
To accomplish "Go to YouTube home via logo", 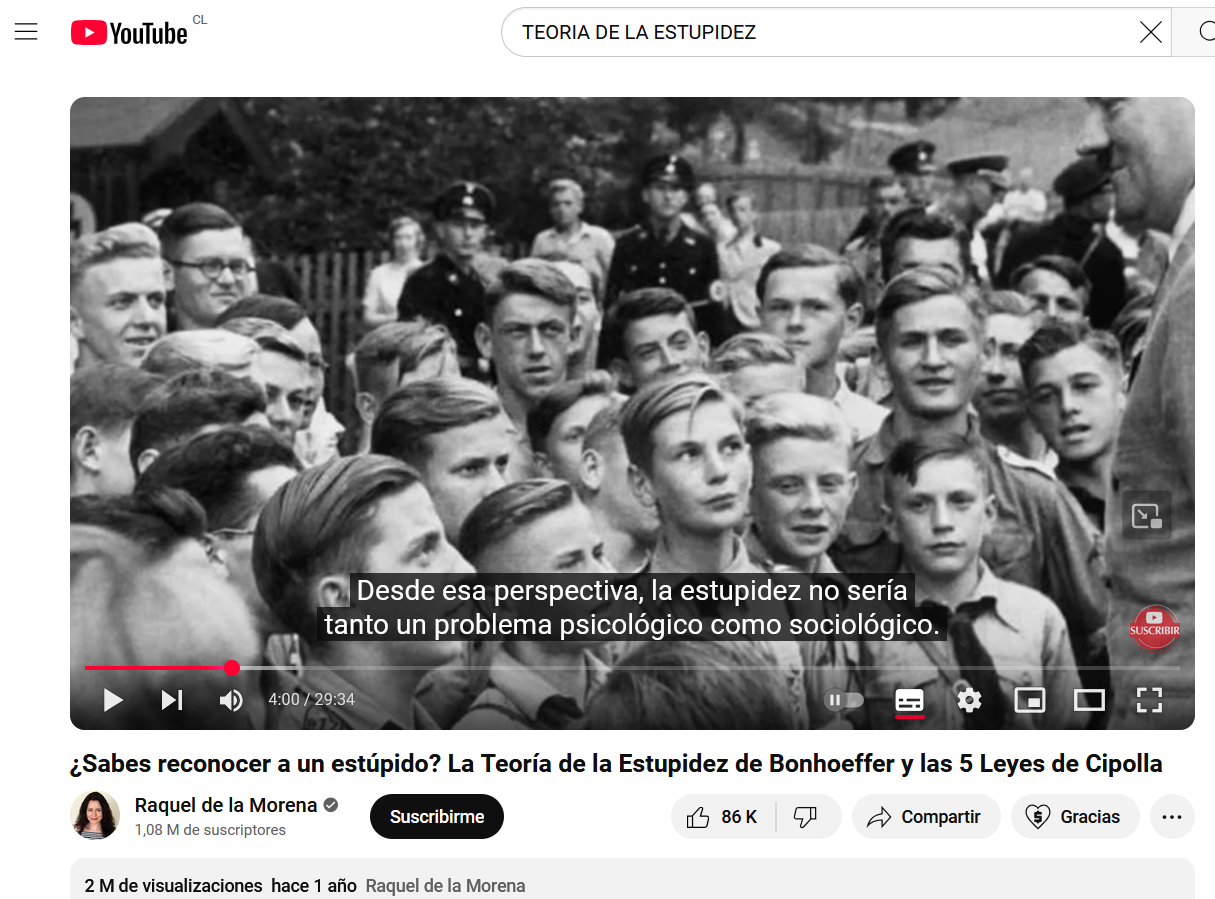I will click(129, 33).
